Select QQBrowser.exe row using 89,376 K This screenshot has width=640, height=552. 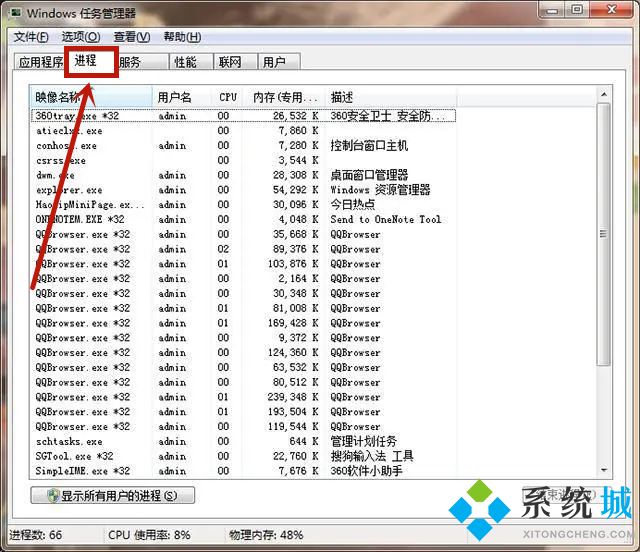(x=243, y=249)
